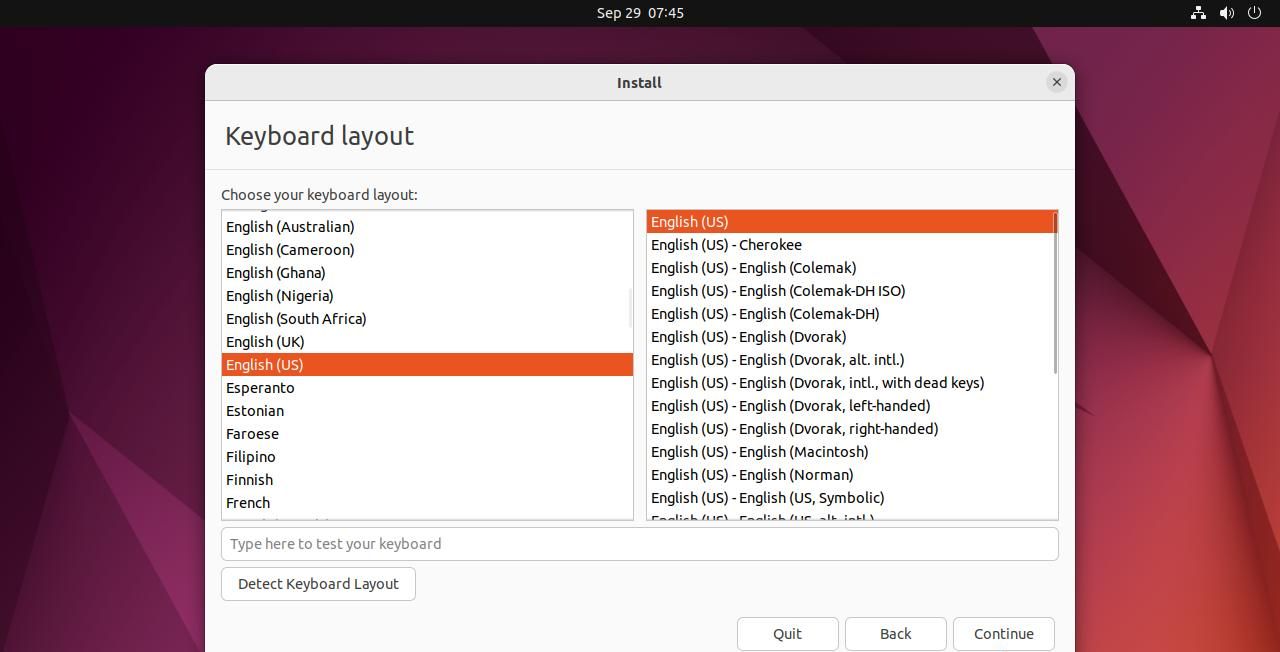
Task: Pick Esperanto in the left list
Action: 260,388
